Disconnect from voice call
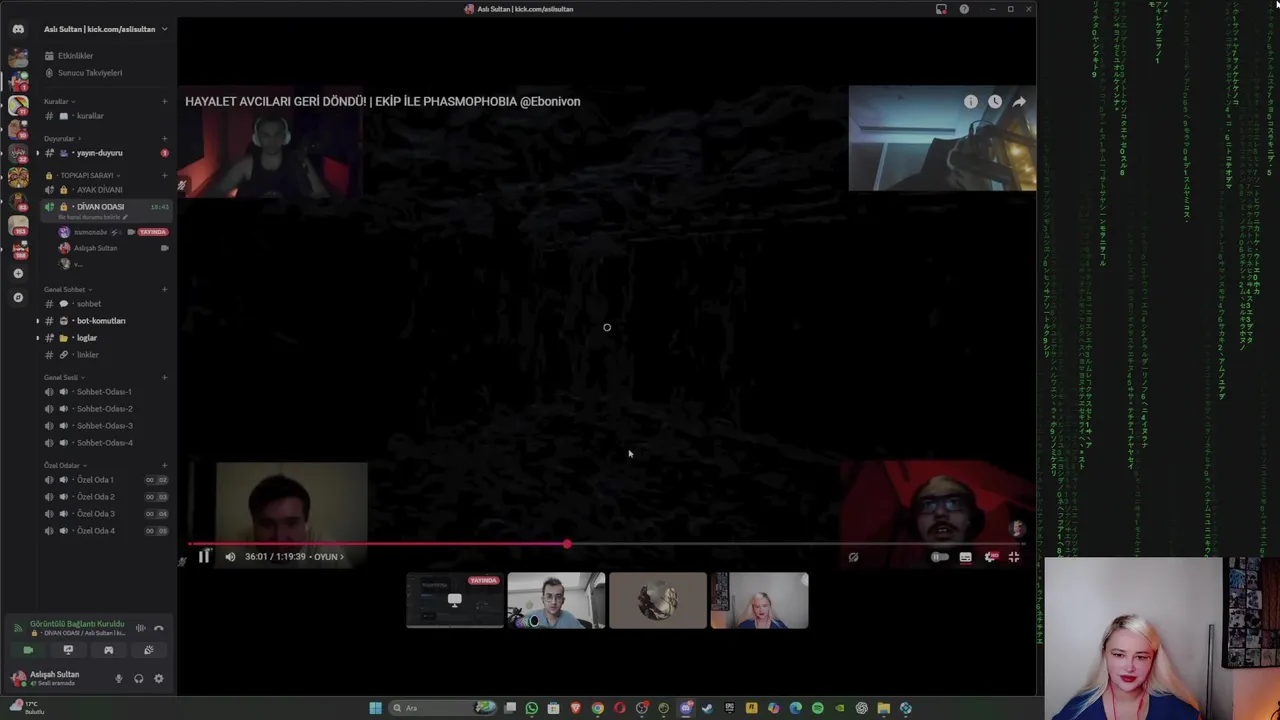The image size is (1280, 720). tap(158, 628)
